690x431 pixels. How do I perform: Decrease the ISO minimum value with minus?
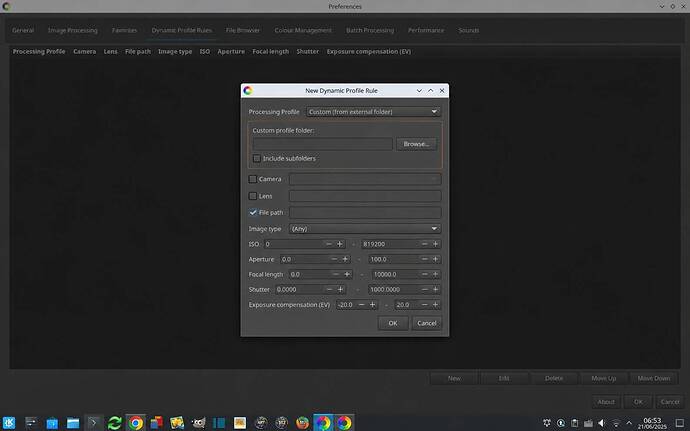click(329, 244)
